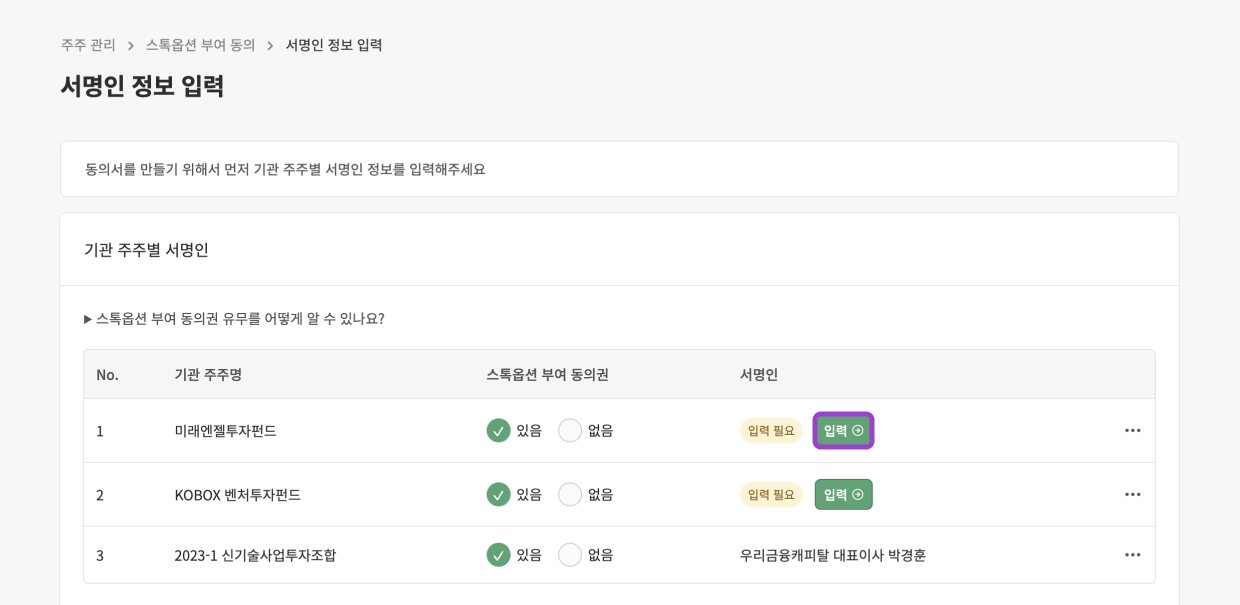The height and width of the screenshot is (605, 1240).
Task: Select 없음 radio for 2023-1 신기술사업투자조합
Action: tap(570, 555)
